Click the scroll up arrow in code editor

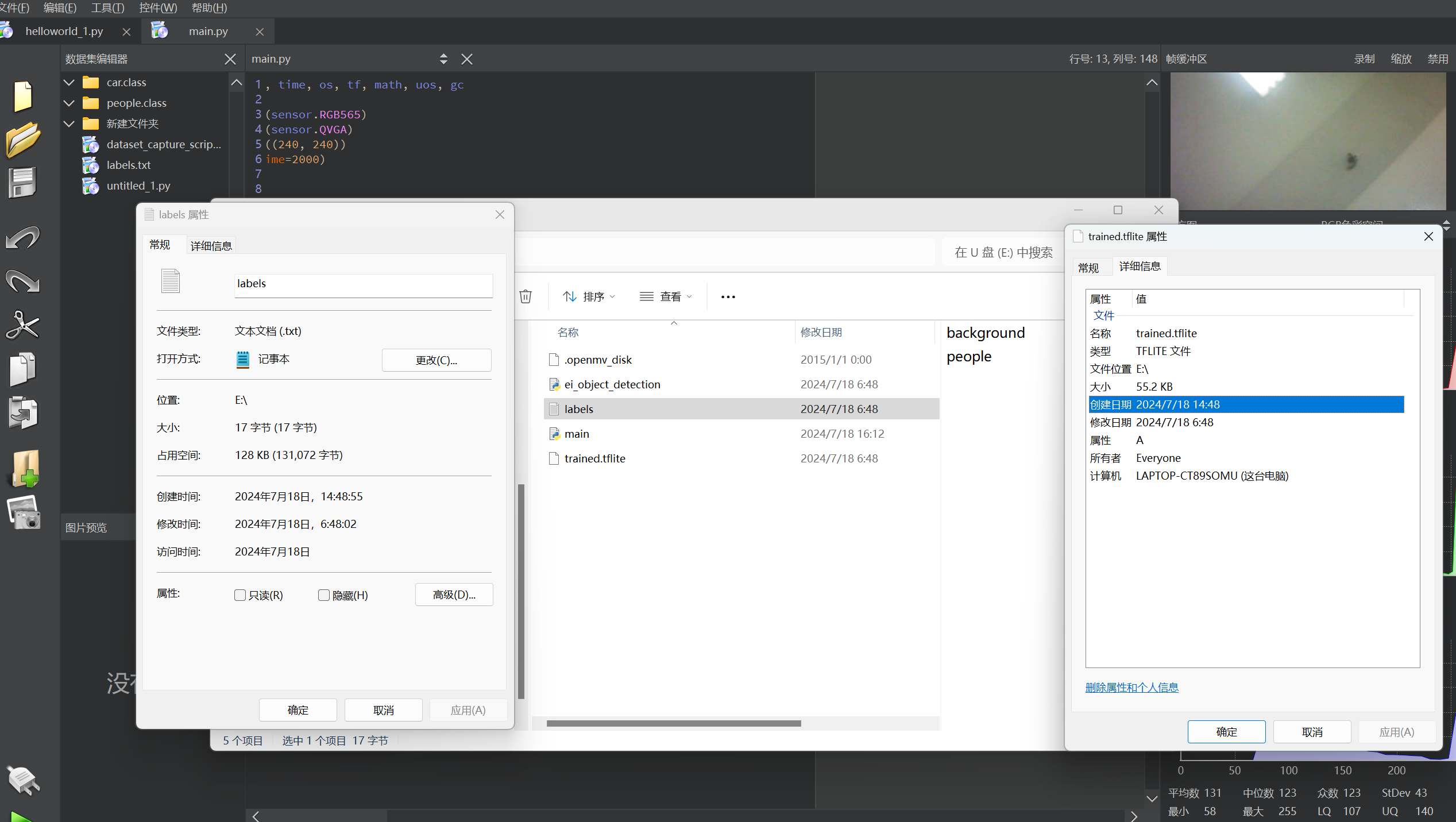pos(1152,83)
